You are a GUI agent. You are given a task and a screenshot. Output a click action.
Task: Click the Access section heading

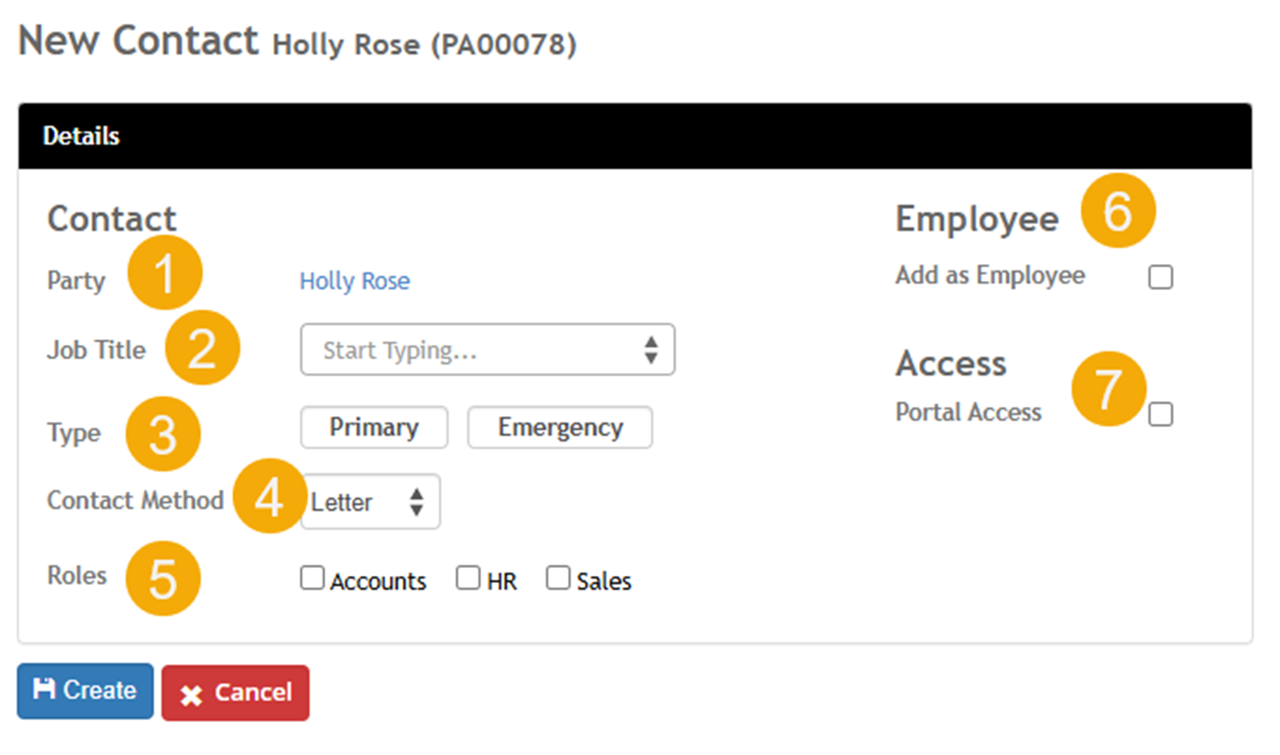(x=951, y=363)
